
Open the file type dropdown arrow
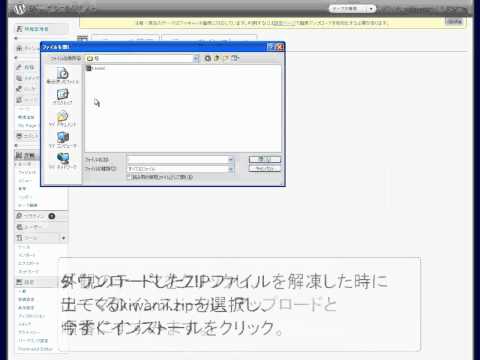coord(230,169)
